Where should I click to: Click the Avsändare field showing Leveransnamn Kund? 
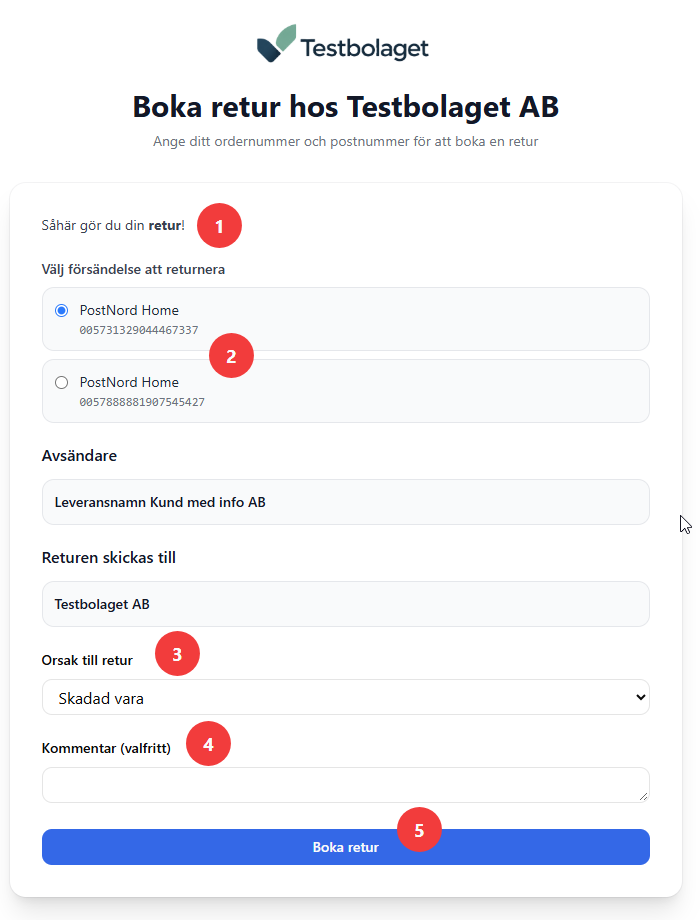(x=346, y=502)
